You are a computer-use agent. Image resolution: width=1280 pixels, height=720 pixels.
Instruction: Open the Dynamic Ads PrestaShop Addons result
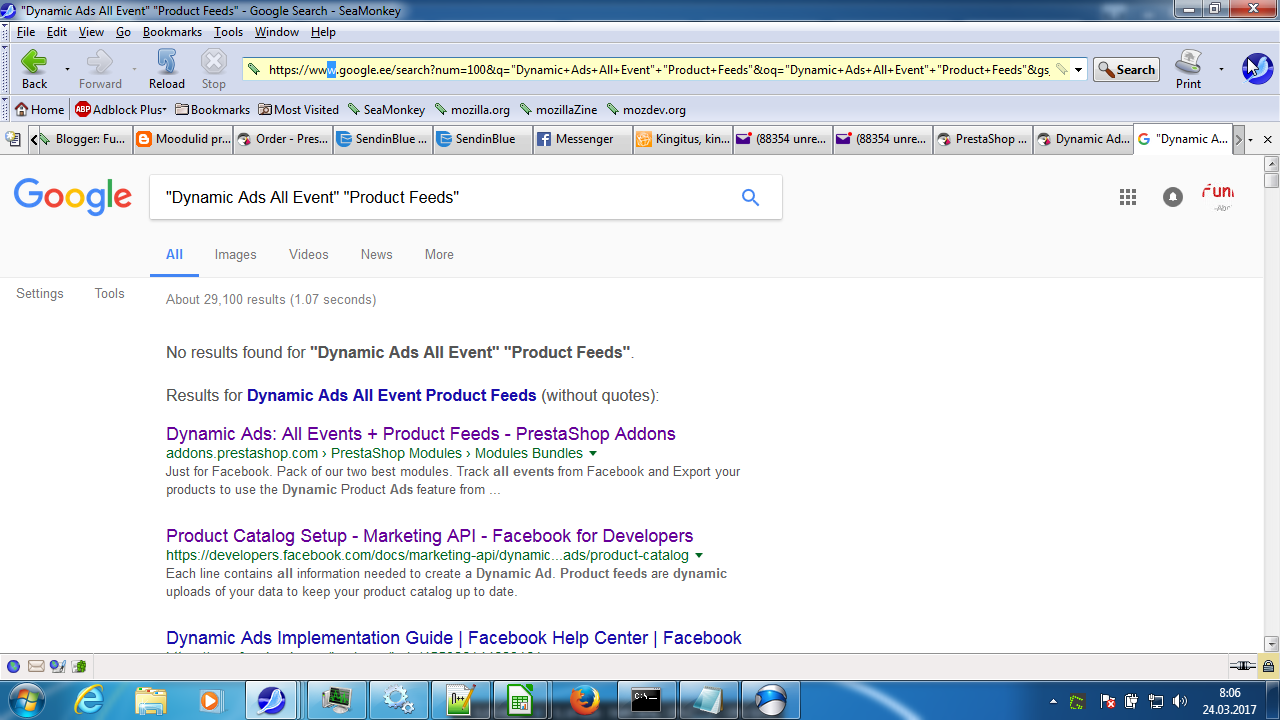421,434
